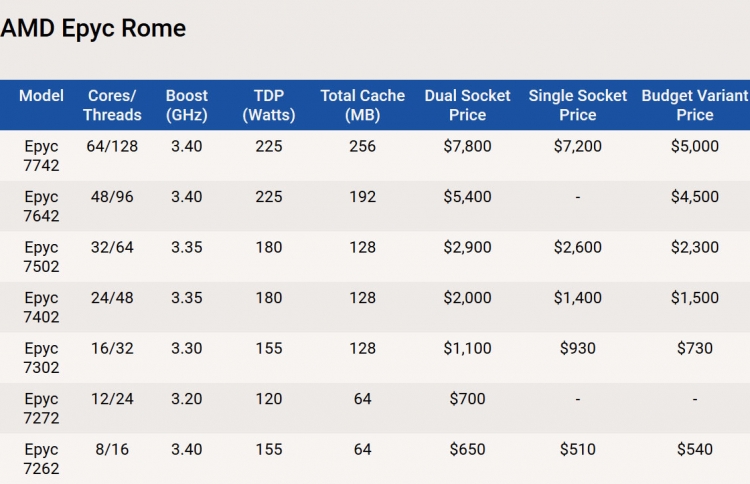Select the Epyc 7642 row label
750x484 pixels.
coord(41,206)
